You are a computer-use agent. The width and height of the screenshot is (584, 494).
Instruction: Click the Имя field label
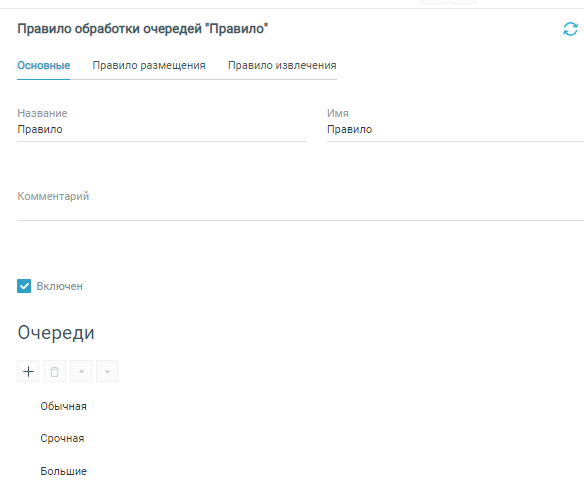click(x=338, y=113)
